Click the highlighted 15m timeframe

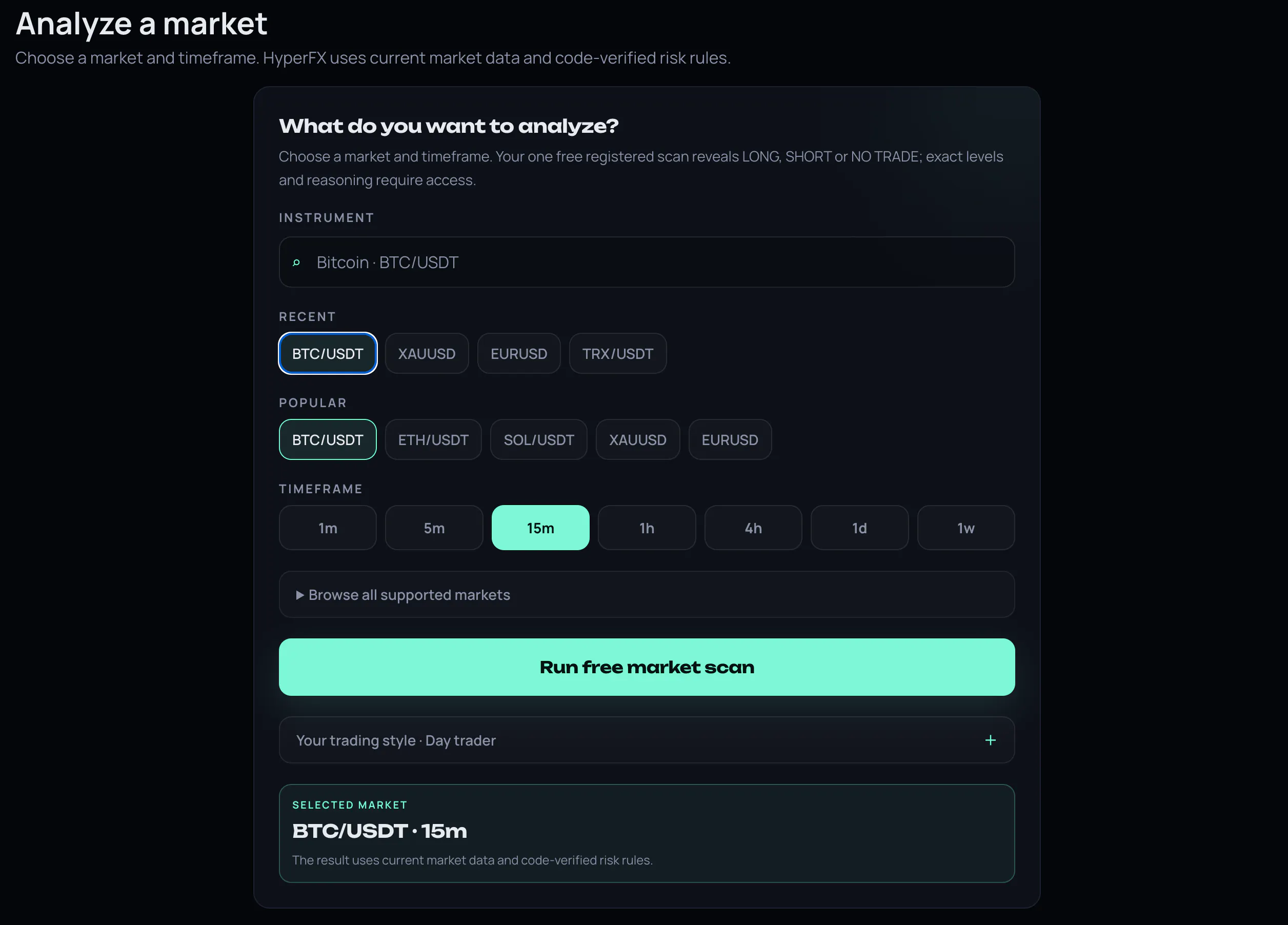click(540, 528)
